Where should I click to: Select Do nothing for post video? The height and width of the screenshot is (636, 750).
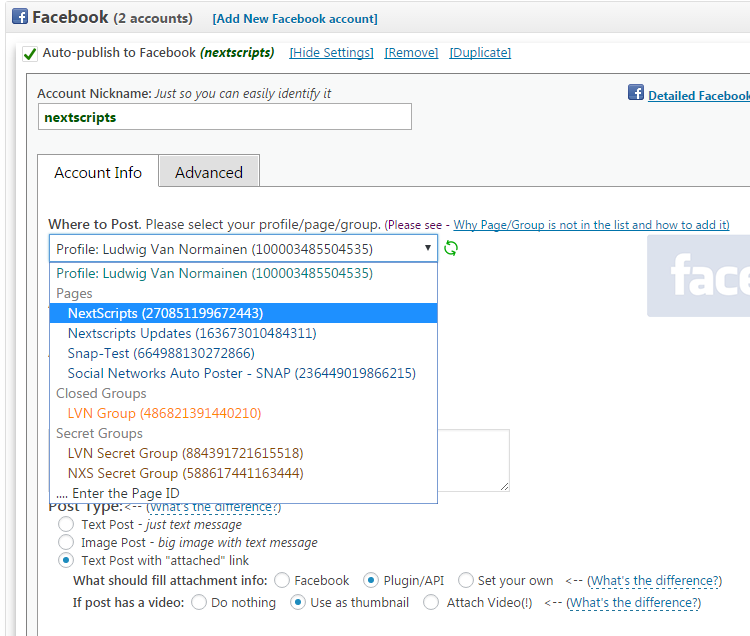(x=199, y=602)
